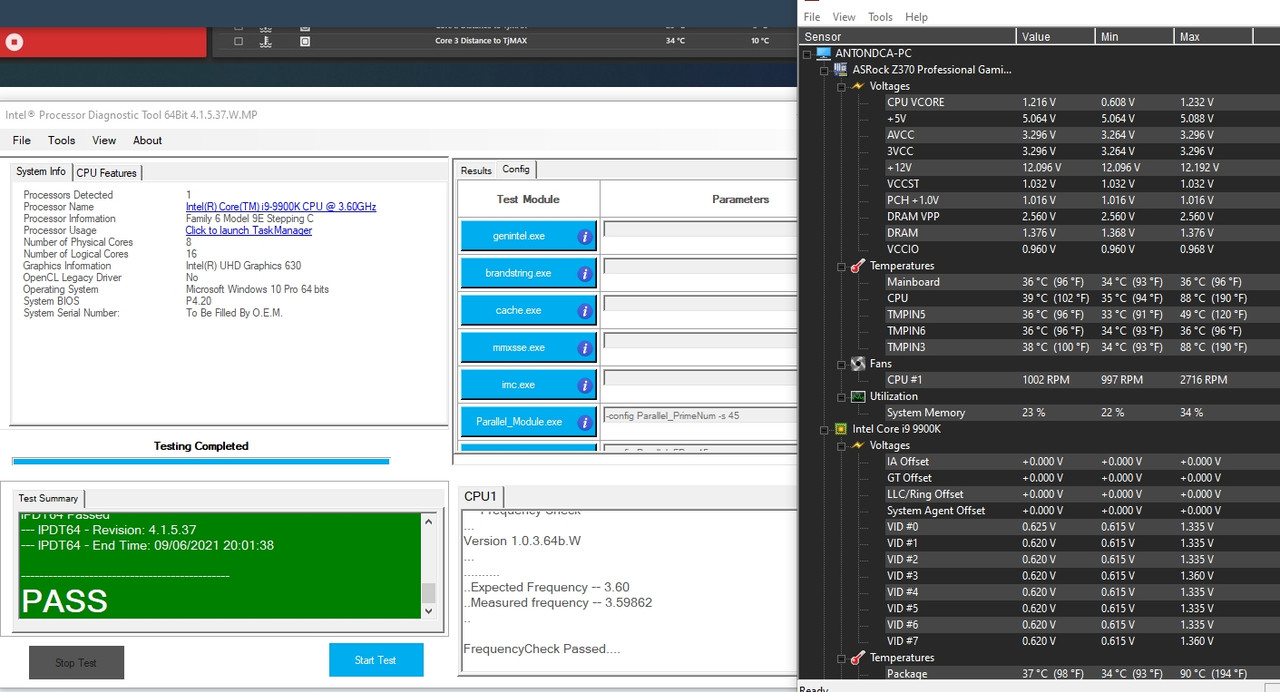
Task: Click the fan icon beside Fans
Action: pos(858,364)
